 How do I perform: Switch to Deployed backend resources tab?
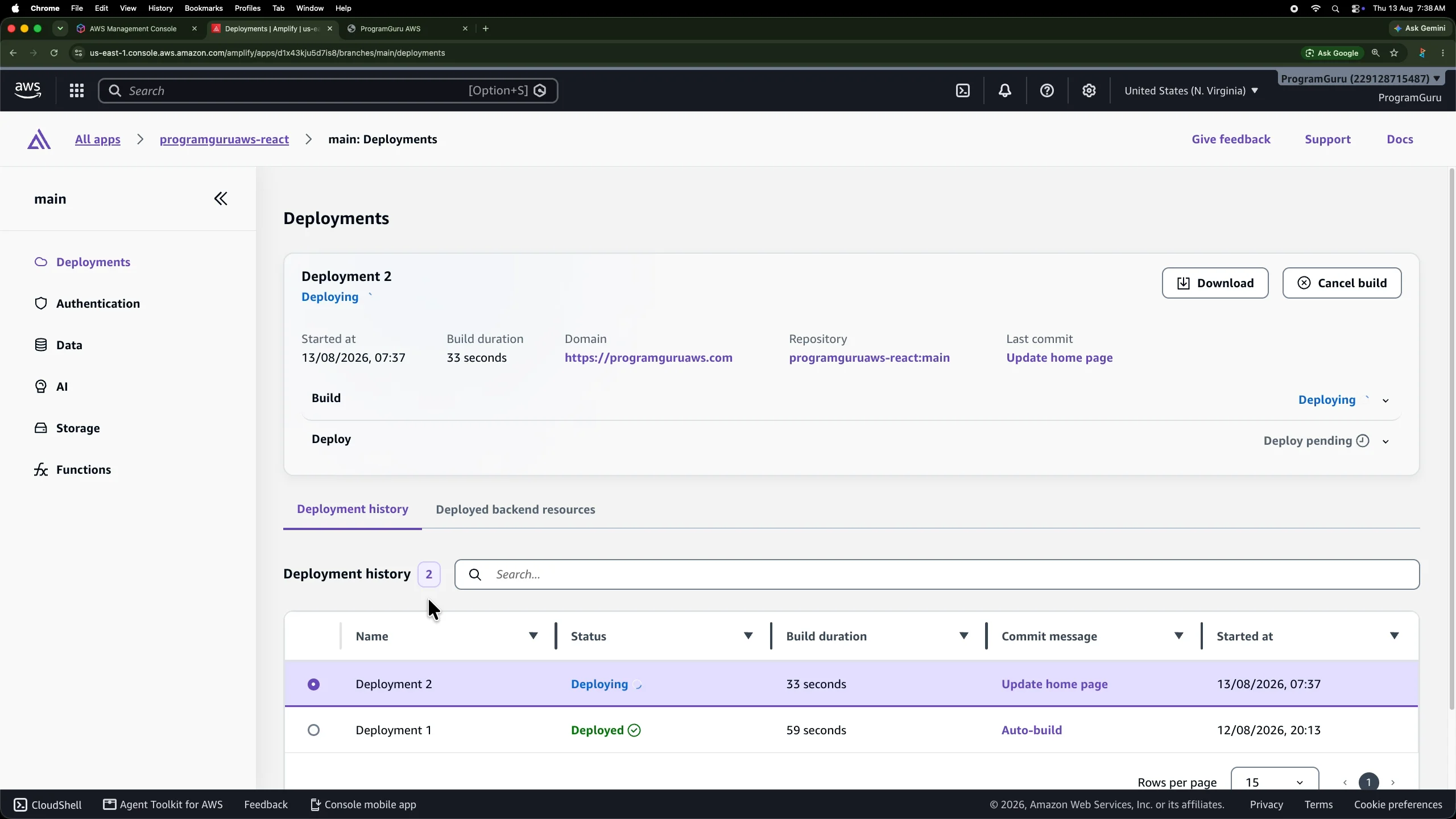point(515,510)
